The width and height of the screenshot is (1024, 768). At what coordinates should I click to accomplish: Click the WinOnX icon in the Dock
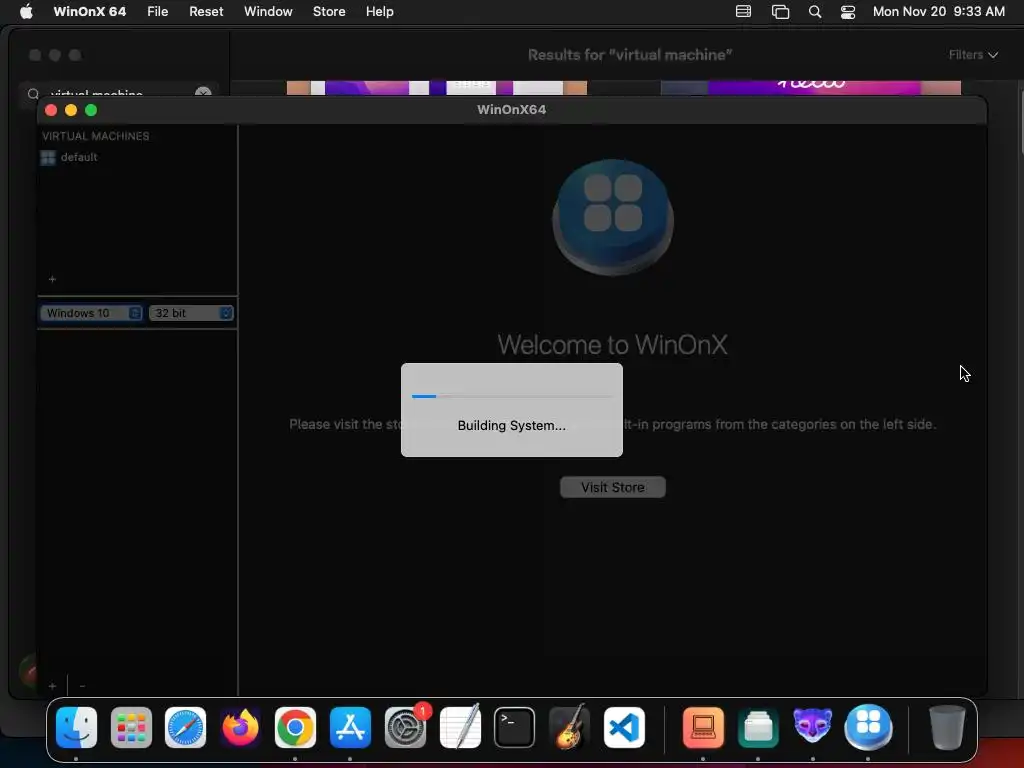(868, 727)
